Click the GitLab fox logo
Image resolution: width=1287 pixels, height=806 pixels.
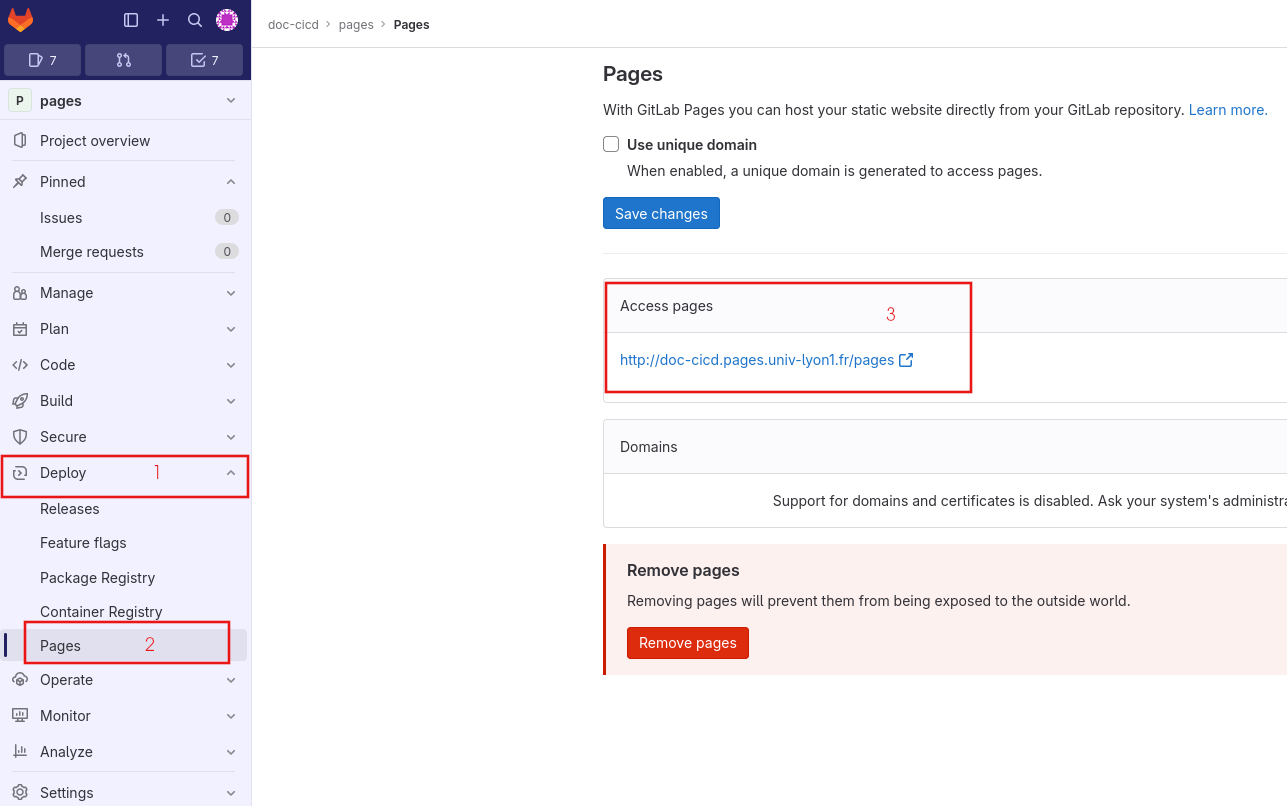tap(20, 20)
